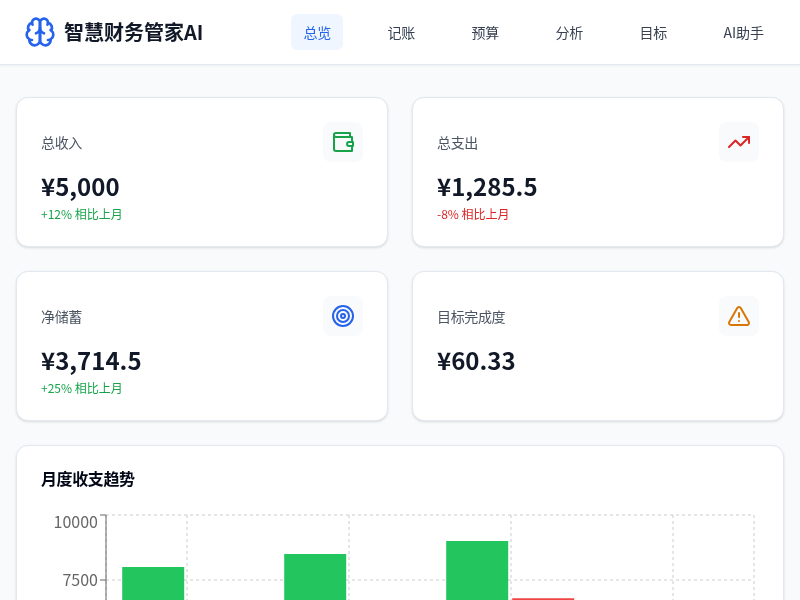Click the 净储蓄 label

[x=62, y=317]
